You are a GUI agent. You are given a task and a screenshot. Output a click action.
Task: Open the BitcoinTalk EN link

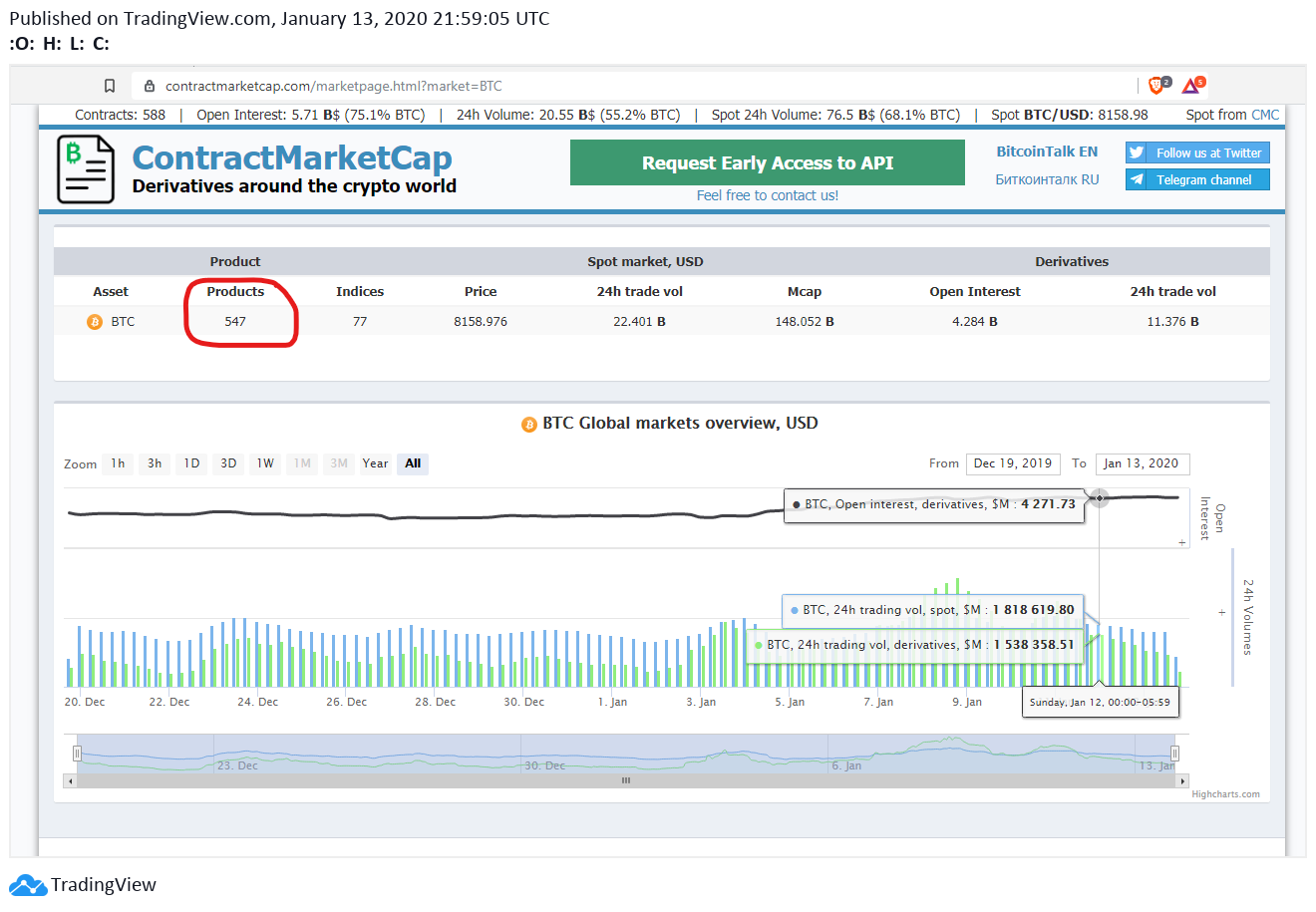(x=1047, y=152)
